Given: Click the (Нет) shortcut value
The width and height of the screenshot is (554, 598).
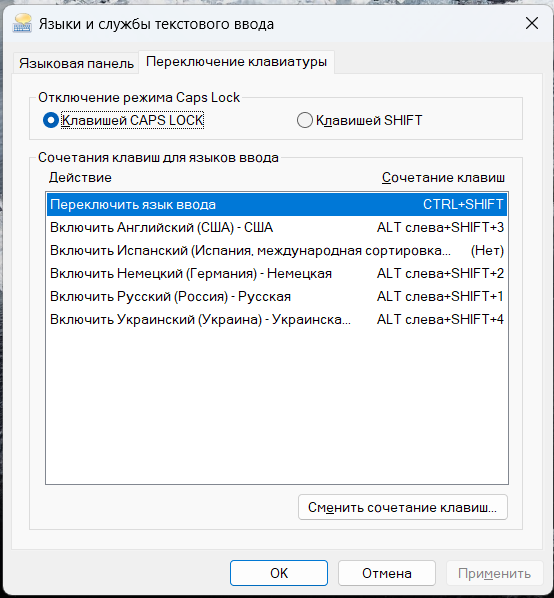Looking at the screenshot, I should 487,251.
